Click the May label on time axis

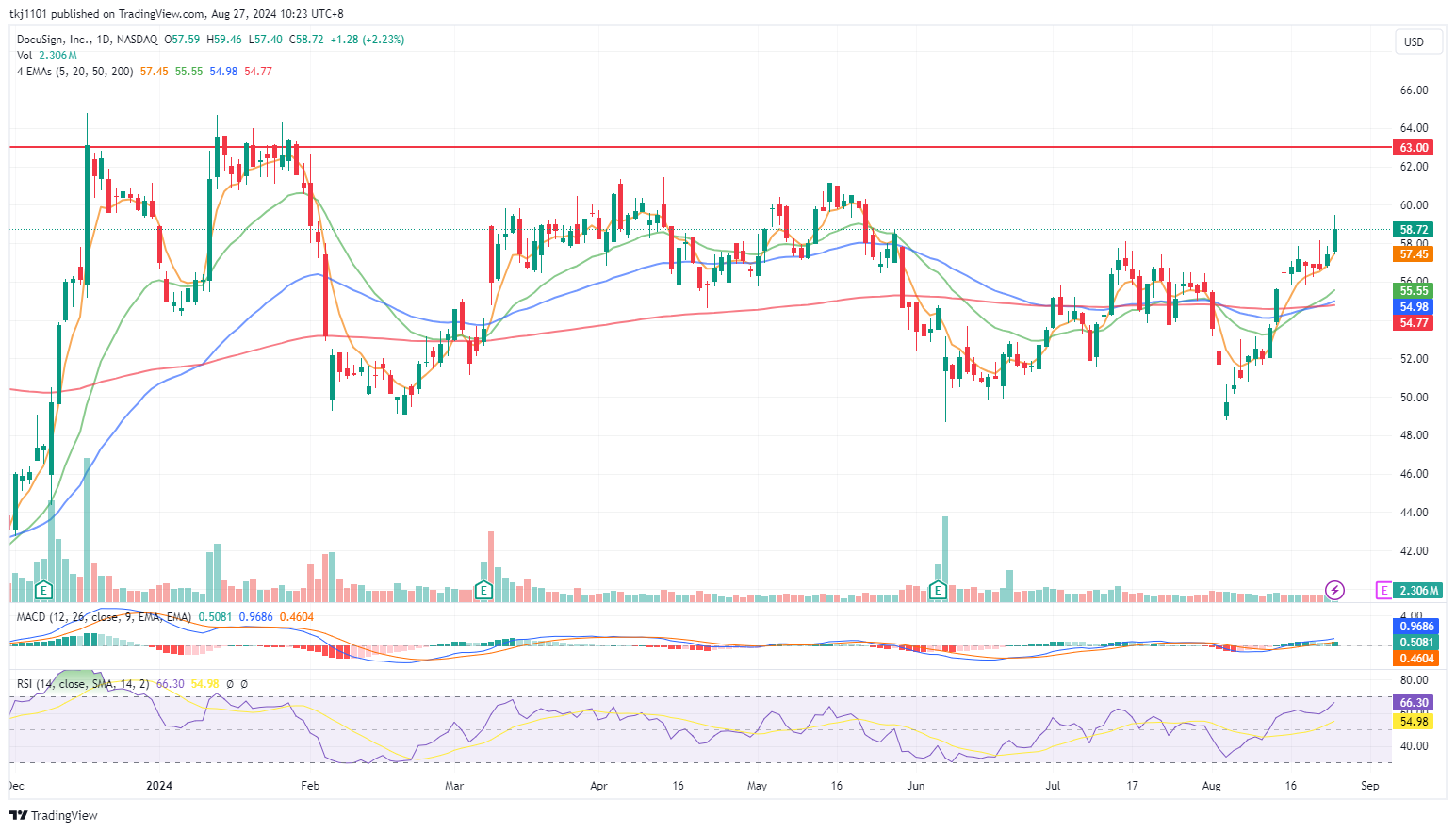[x=757, y=786]
